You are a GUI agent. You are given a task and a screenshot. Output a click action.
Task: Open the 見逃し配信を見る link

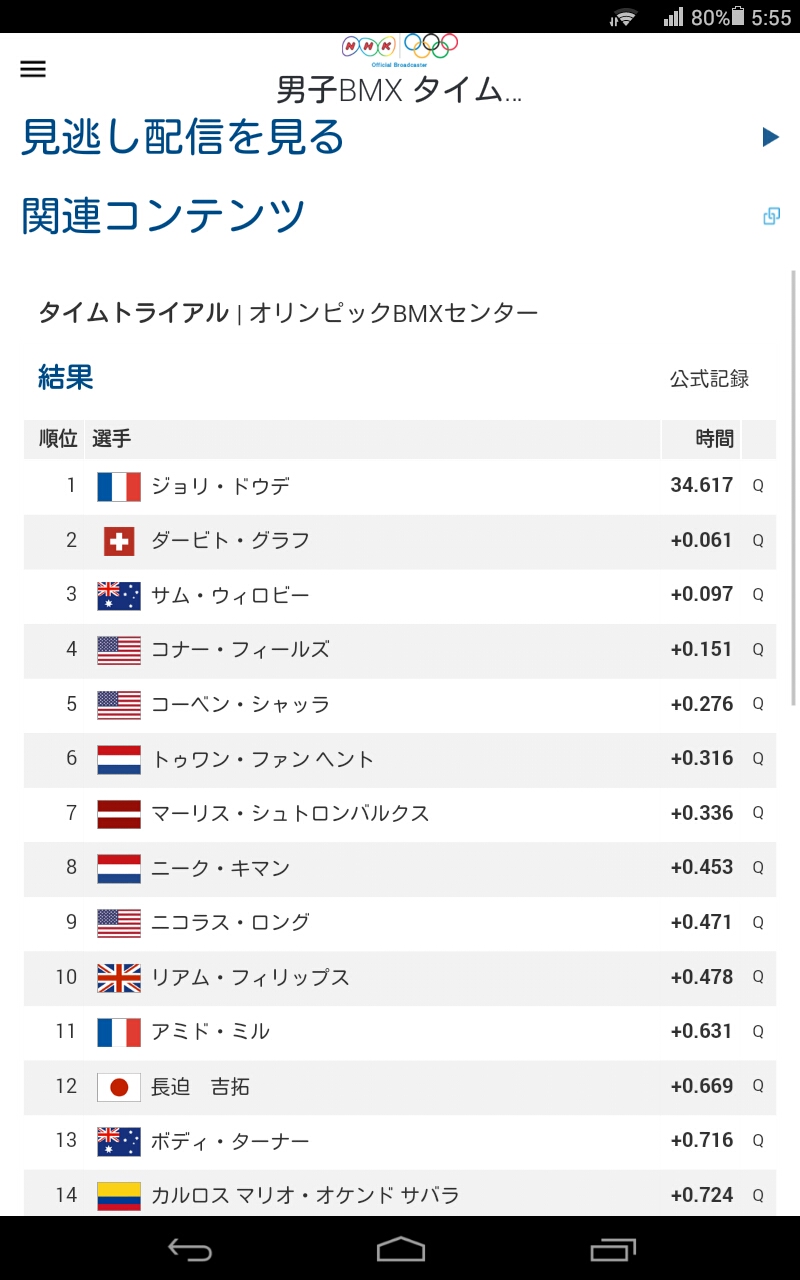point(183,137)
